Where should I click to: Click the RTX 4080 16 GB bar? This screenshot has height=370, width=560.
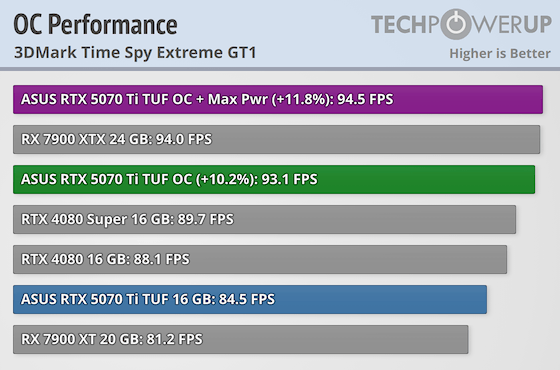pos(260,259)
